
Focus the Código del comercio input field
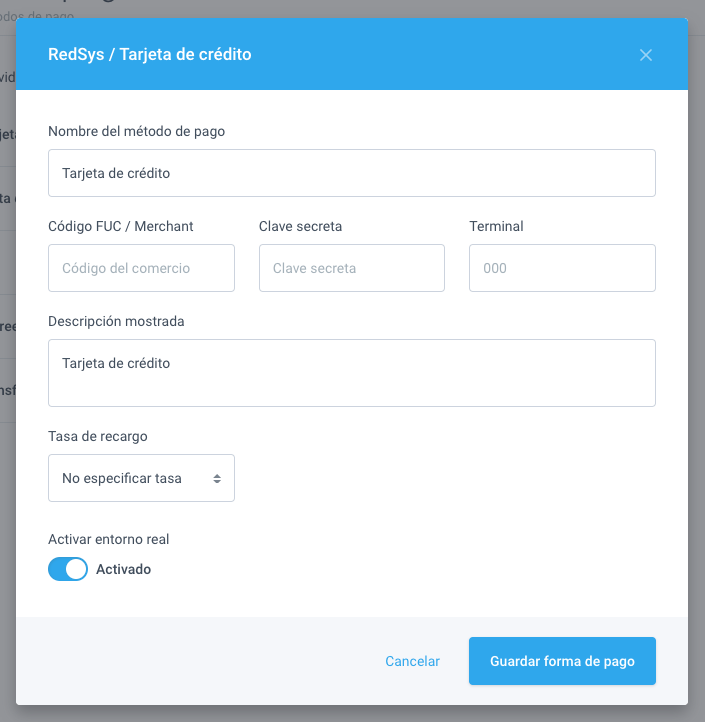pos(141,268)
